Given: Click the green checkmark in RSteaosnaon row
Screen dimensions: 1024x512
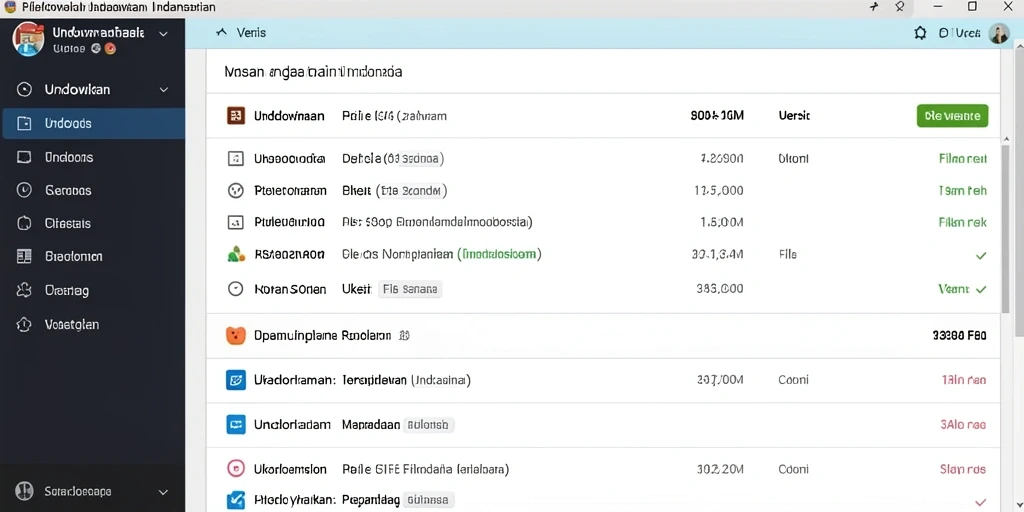Looking at the screenshot, I should click(980, 256).
